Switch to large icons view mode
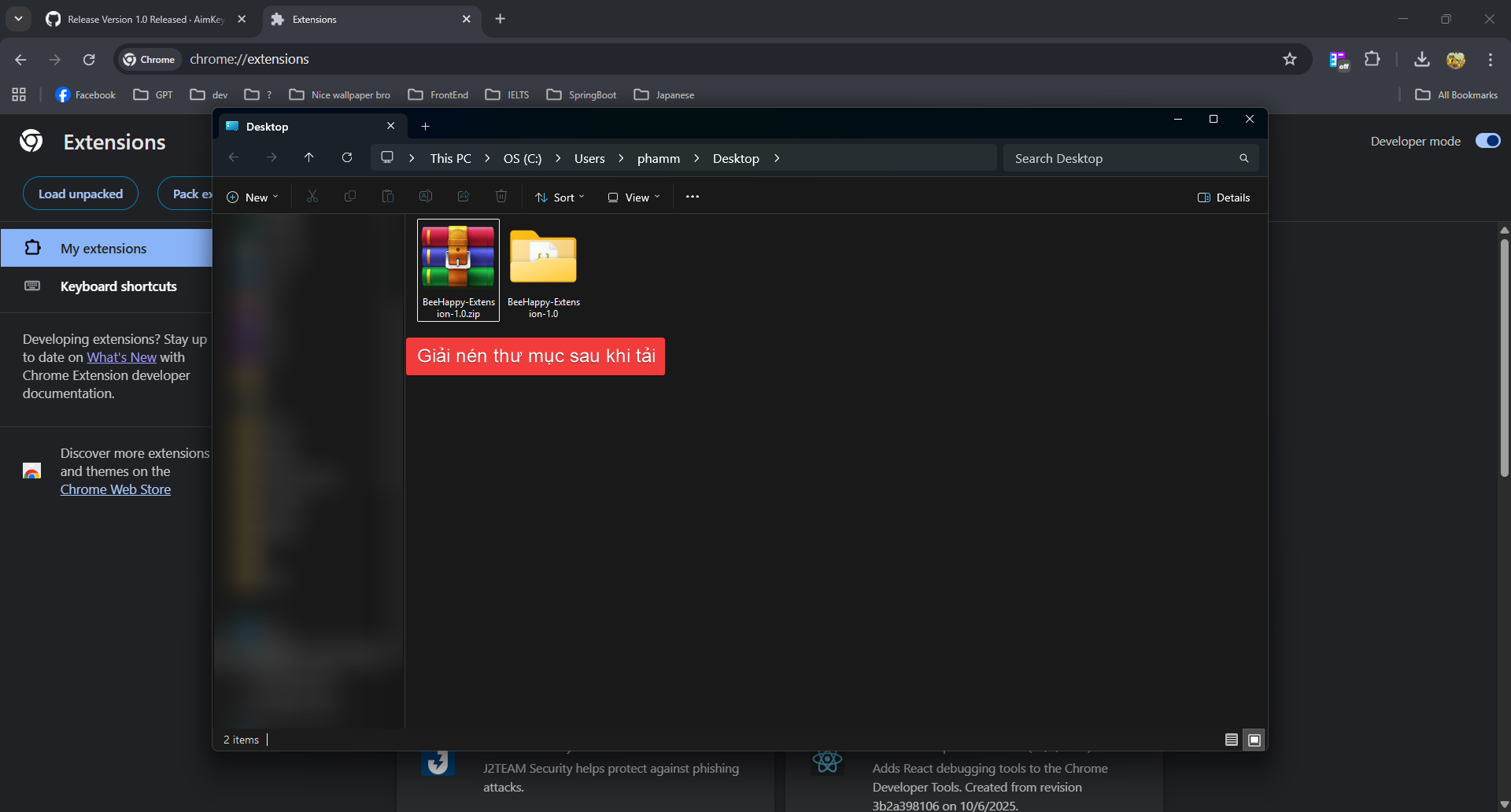The height and width of the screenshot is (812, 1511). tap(1254, 740)
